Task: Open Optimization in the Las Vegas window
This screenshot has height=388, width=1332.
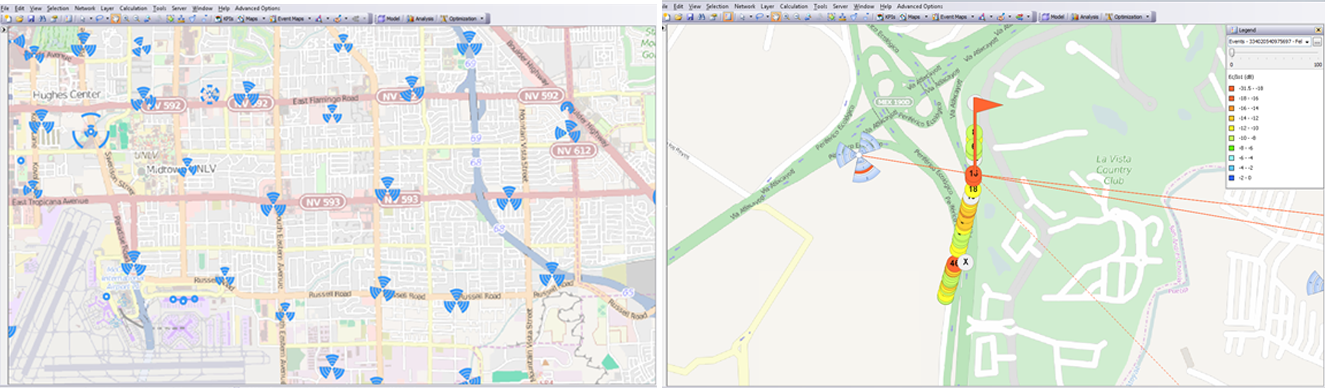Action: coord(464,18)
